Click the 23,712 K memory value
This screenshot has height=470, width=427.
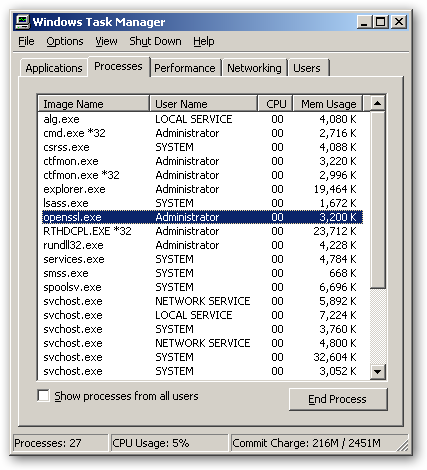tap(335, 231)
